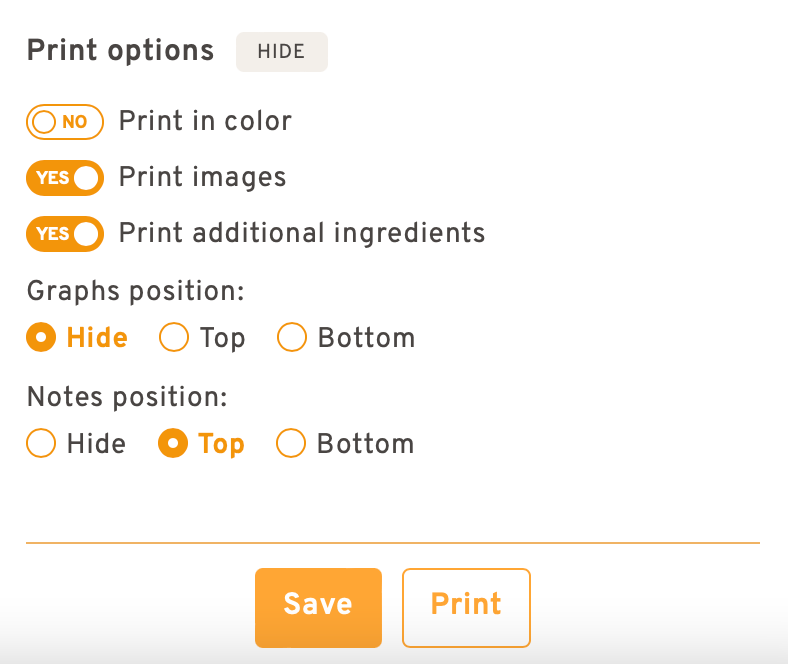Disable the Print additional ingredients switch
Image resolution: width=788 pixels, height=664 pixels.
coord(65,234)
